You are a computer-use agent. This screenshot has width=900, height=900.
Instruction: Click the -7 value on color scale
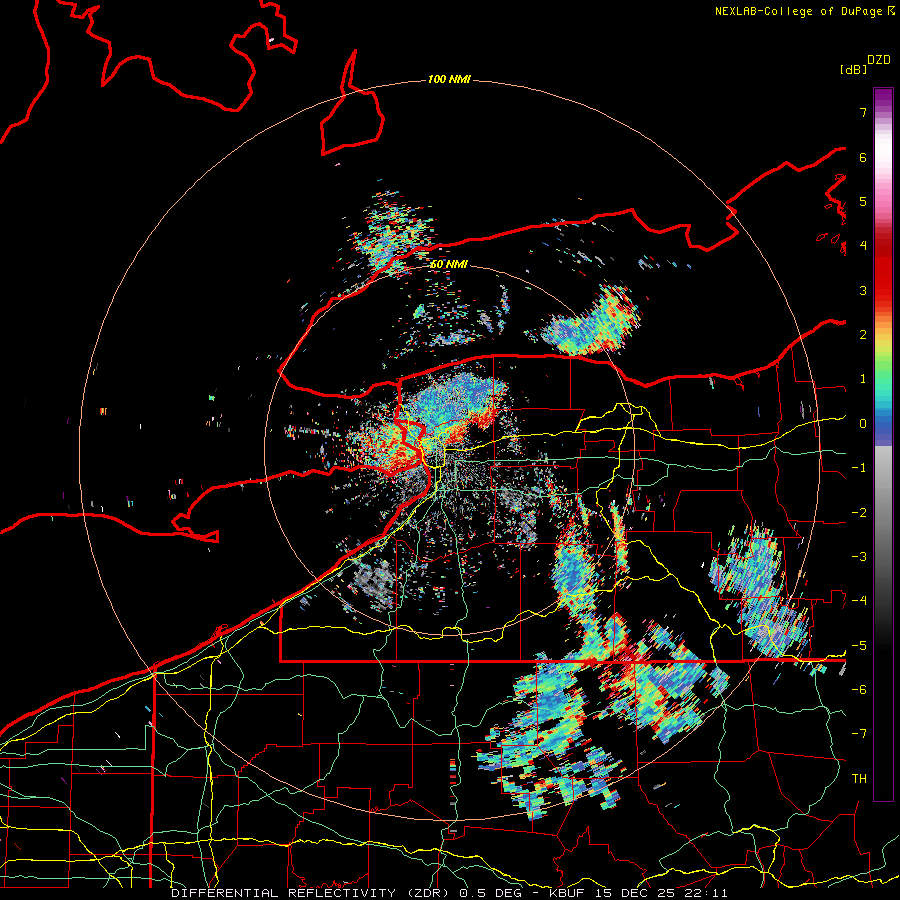pyautogui.click(x=859, y=734)
